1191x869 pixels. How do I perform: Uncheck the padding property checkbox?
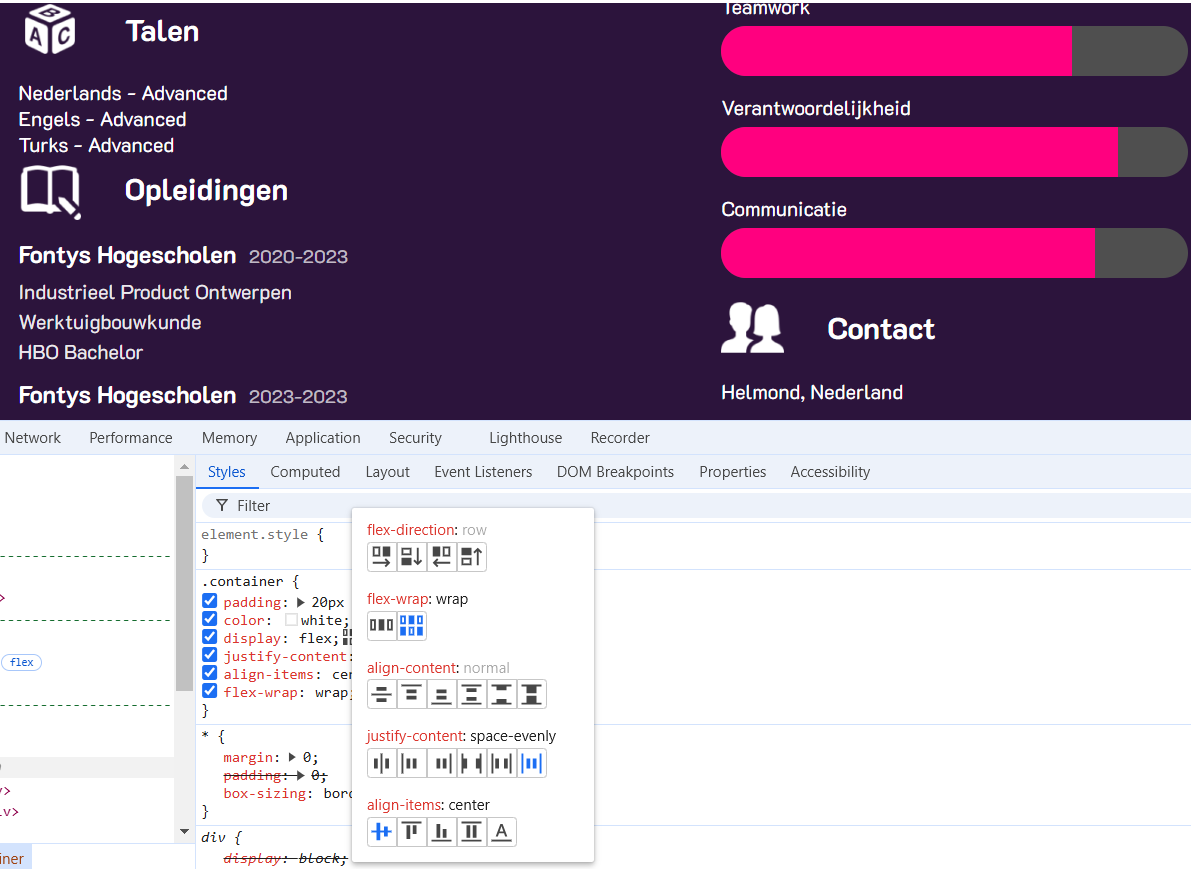point(210,602)
